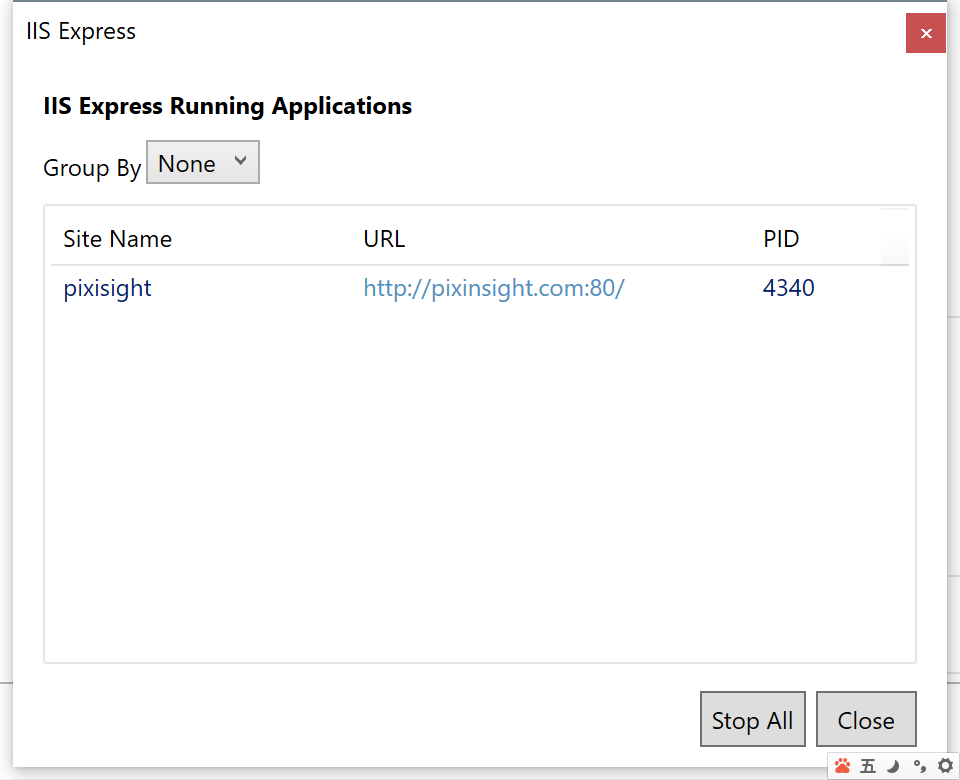Sort by the PID column header
960x780 pixels.
(781, 239)
